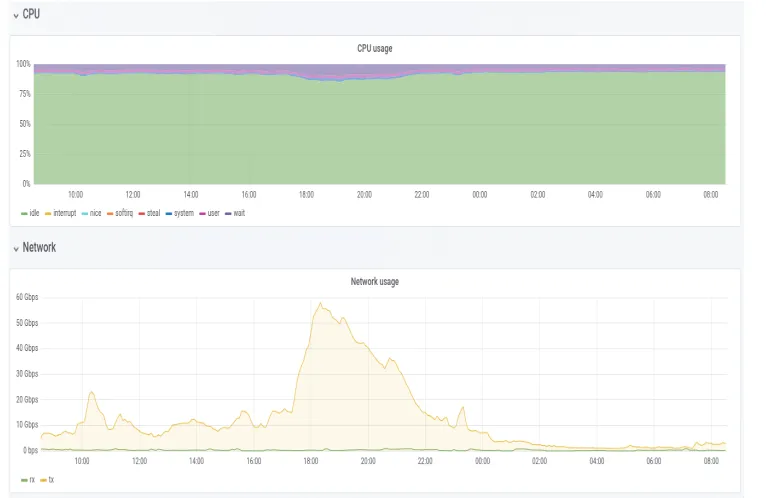Click the 20 Gbps network axis label

tap(27, 400)
